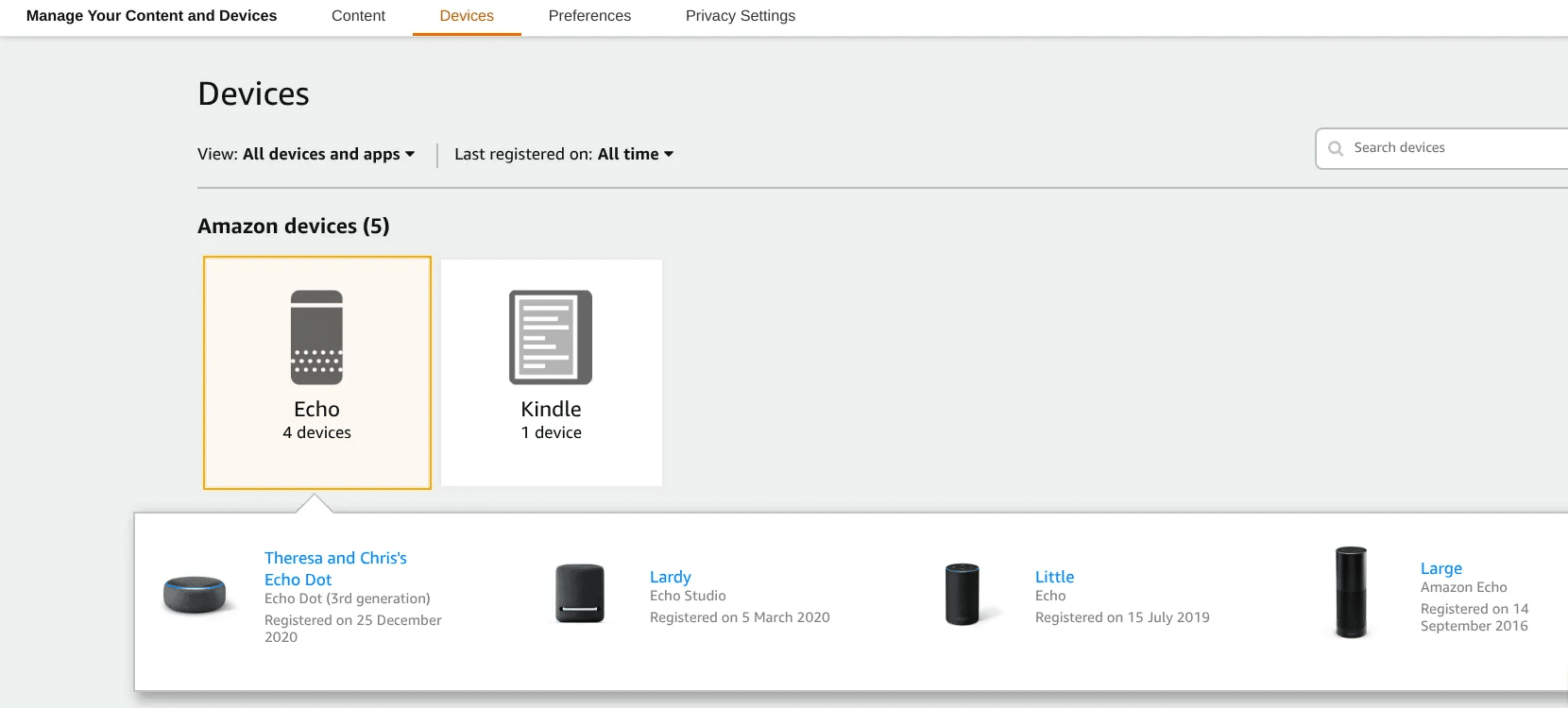Open Theresa and Chris's Echo Dot link
Image resolution: width=1568 pixels, height=708 pixels.
(335, 568)
